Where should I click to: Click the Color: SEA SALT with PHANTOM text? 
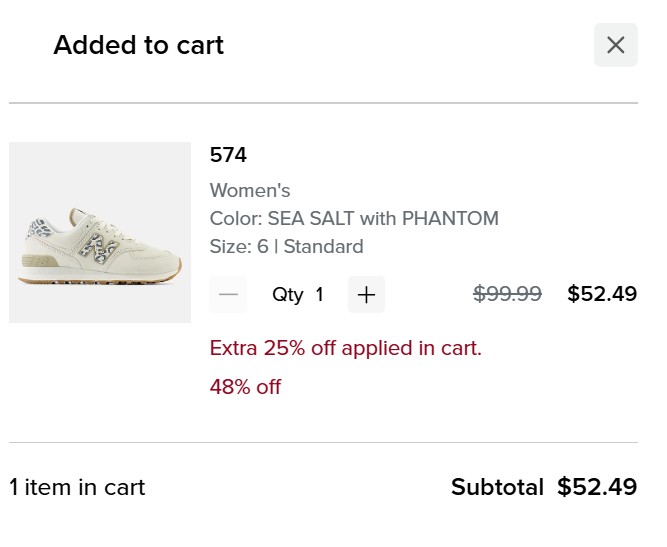tap(354, 218)
